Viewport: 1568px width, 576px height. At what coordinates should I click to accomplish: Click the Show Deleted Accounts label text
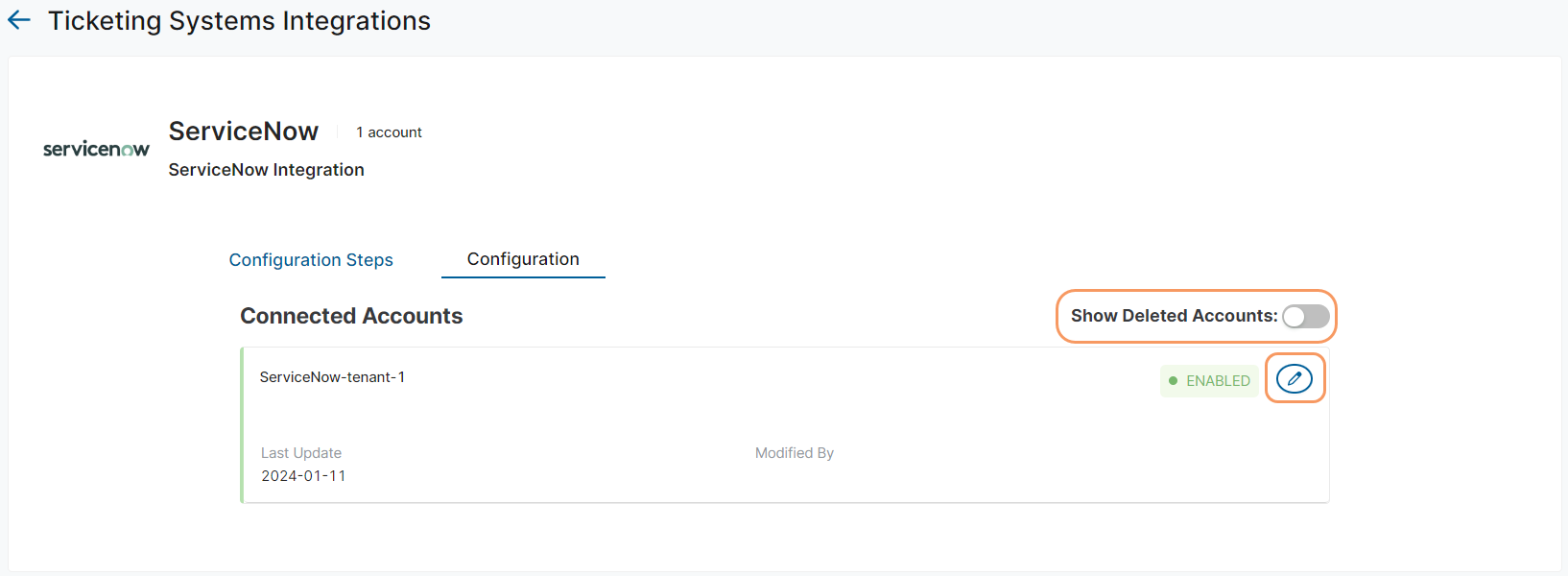[x=1173, y=316]
